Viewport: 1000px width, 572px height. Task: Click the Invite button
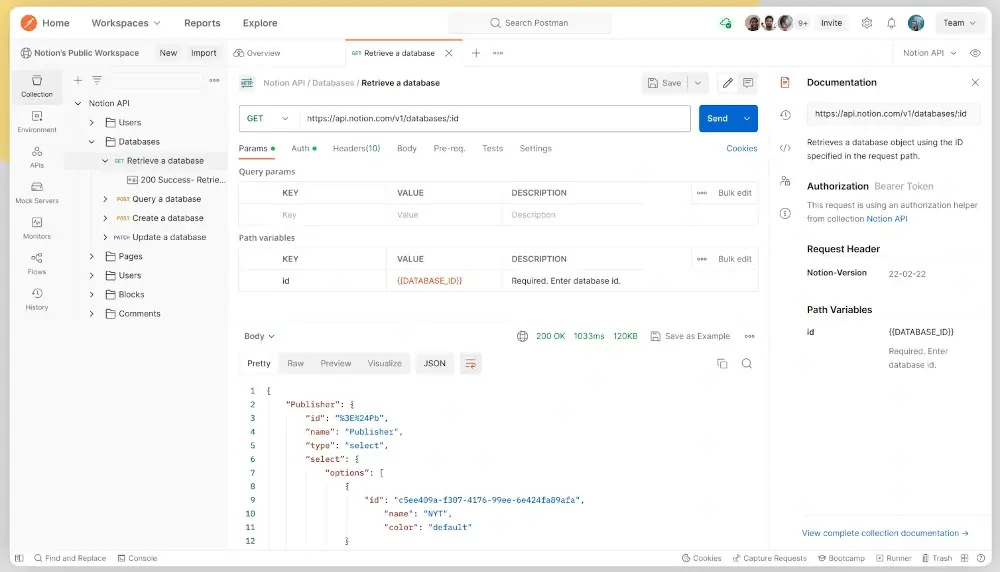click(x=831, y=23)
